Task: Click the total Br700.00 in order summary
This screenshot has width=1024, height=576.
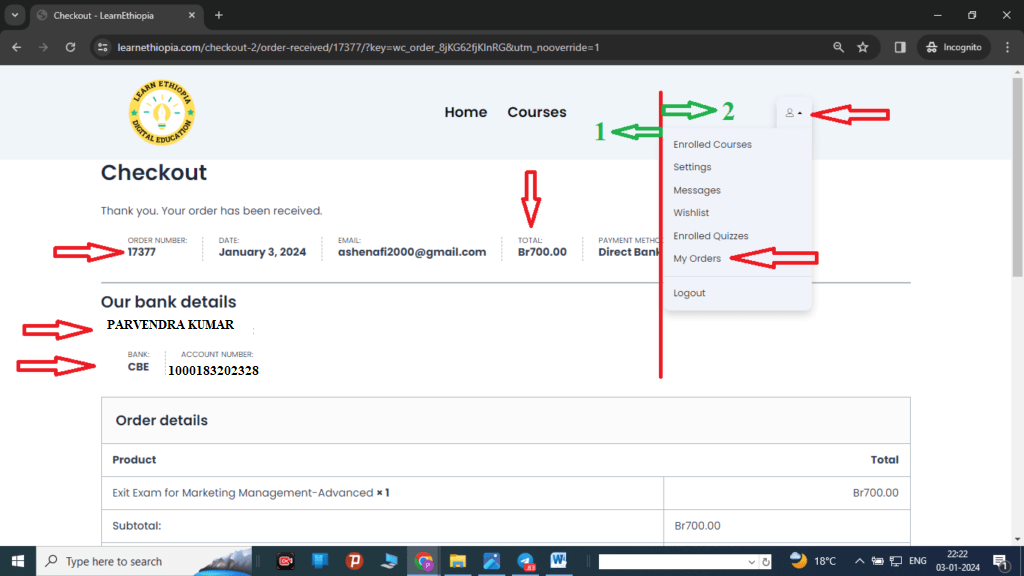Action: tap(542, 252)
